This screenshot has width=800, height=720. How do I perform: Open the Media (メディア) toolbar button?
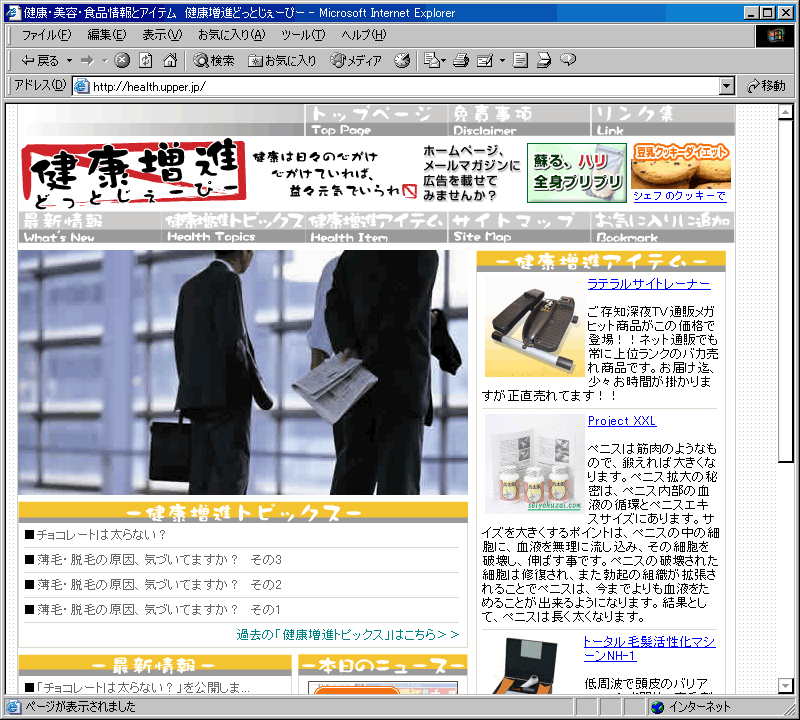(356, 61)
